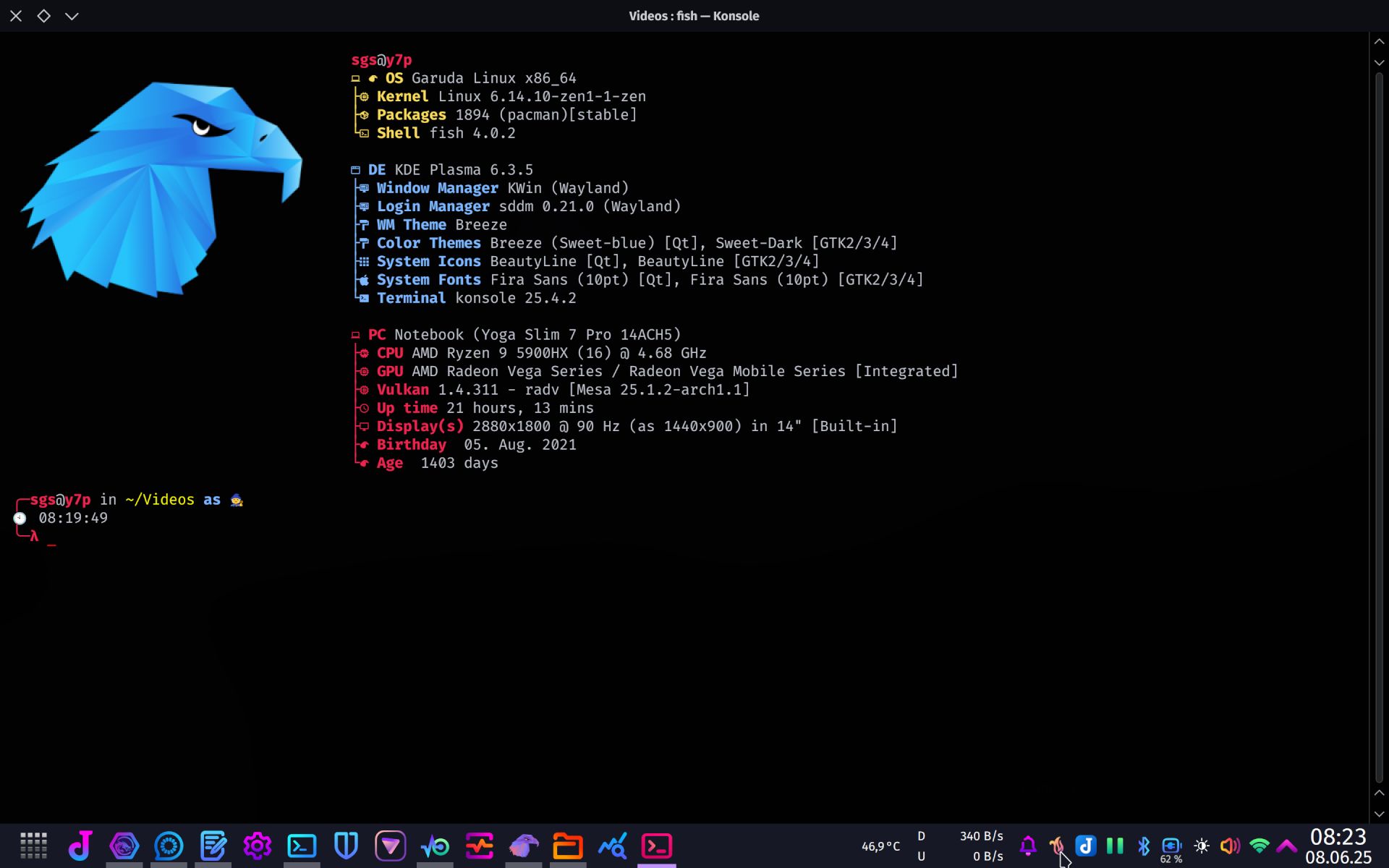Click the flame icon in system tray

1057,846
